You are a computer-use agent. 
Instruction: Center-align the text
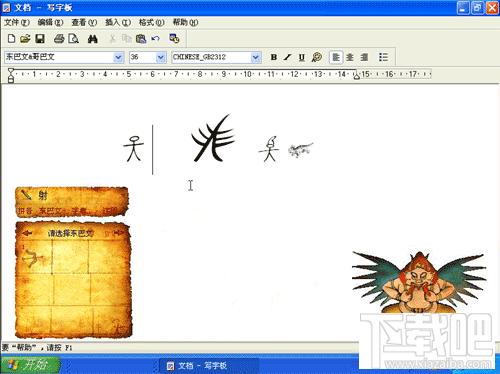click(x=350, y=57)
